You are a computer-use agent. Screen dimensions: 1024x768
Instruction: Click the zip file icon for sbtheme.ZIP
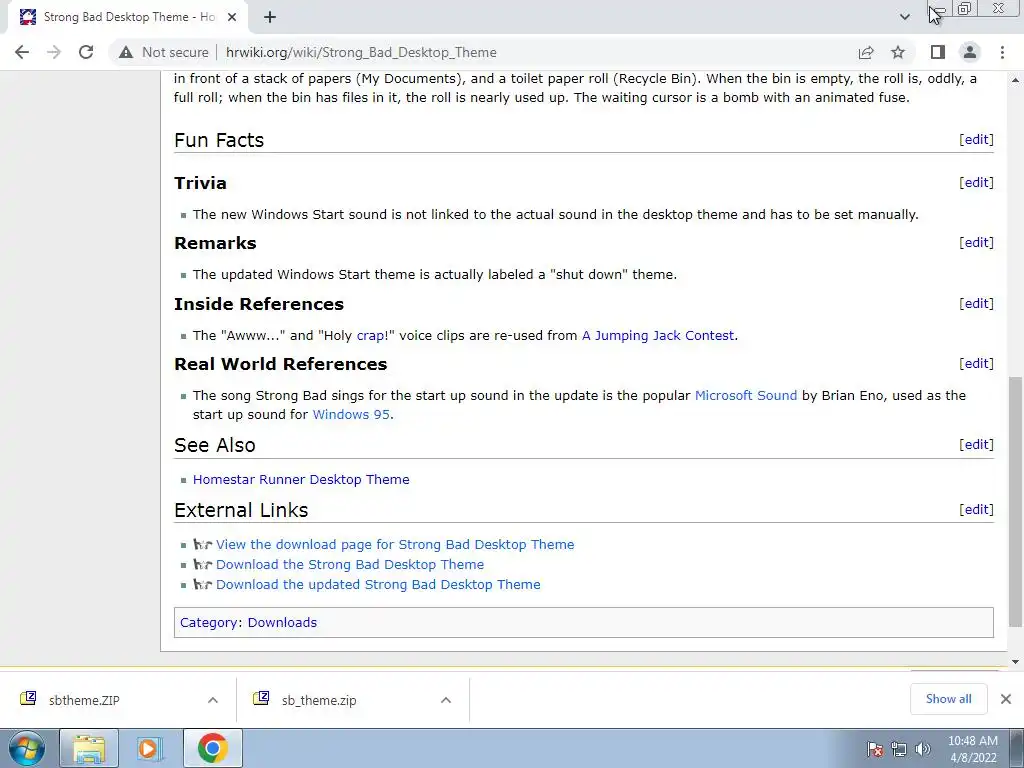(28, 699)
